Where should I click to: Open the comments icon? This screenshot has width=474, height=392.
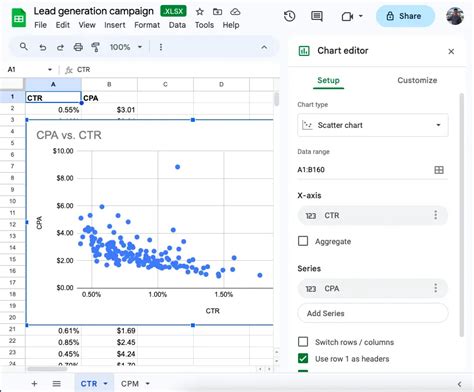pyautogui.click(x=317, y=16)
